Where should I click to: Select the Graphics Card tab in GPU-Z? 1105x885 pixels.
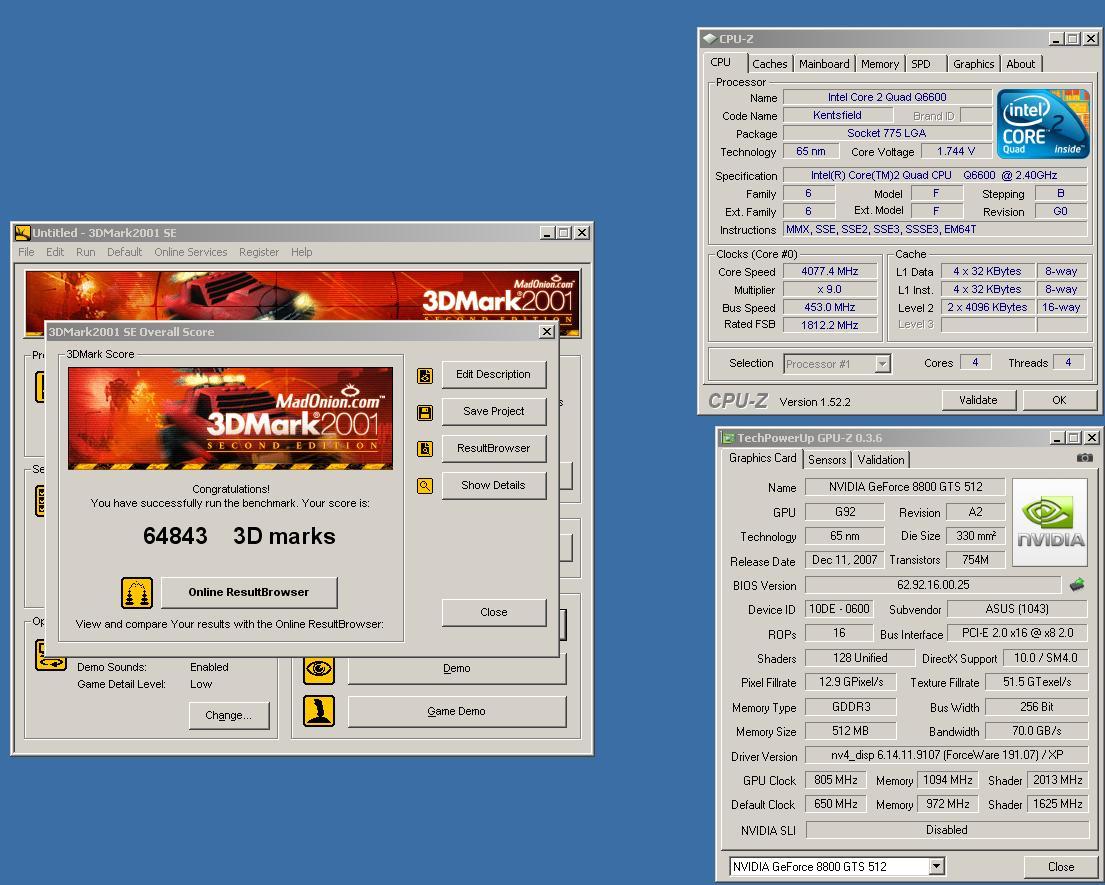763,458
